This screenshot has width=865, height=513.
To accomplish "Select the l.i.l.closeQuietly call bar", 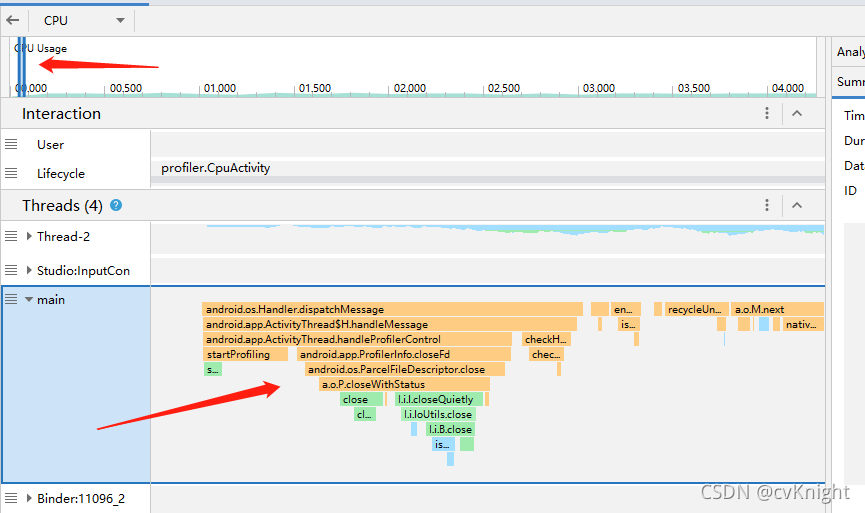I will click(x=439, y=399).
